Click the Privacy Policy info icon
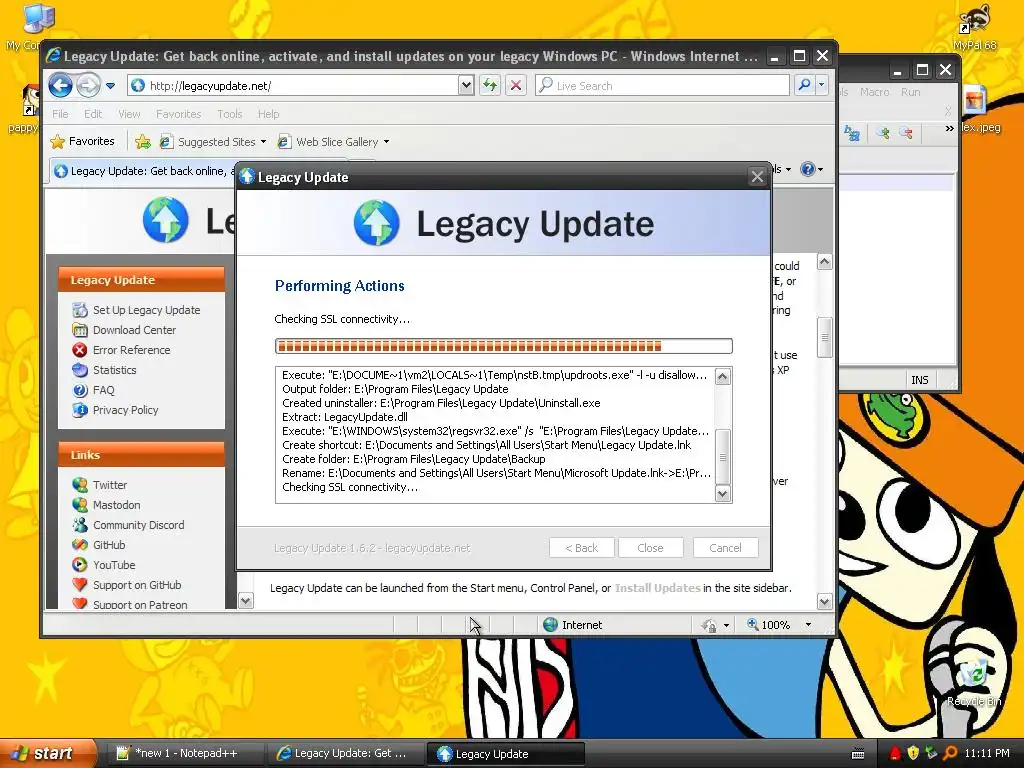This screenshot has width=1024, height=768. pyautogui.click(x=80, y=410)
